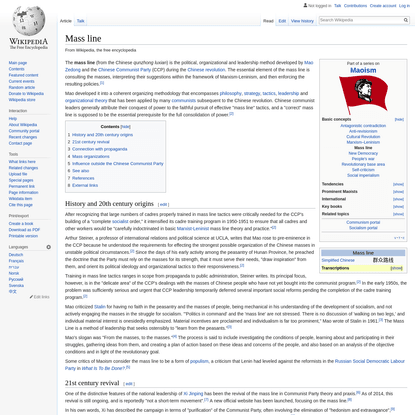Show the Key books section

398,207
